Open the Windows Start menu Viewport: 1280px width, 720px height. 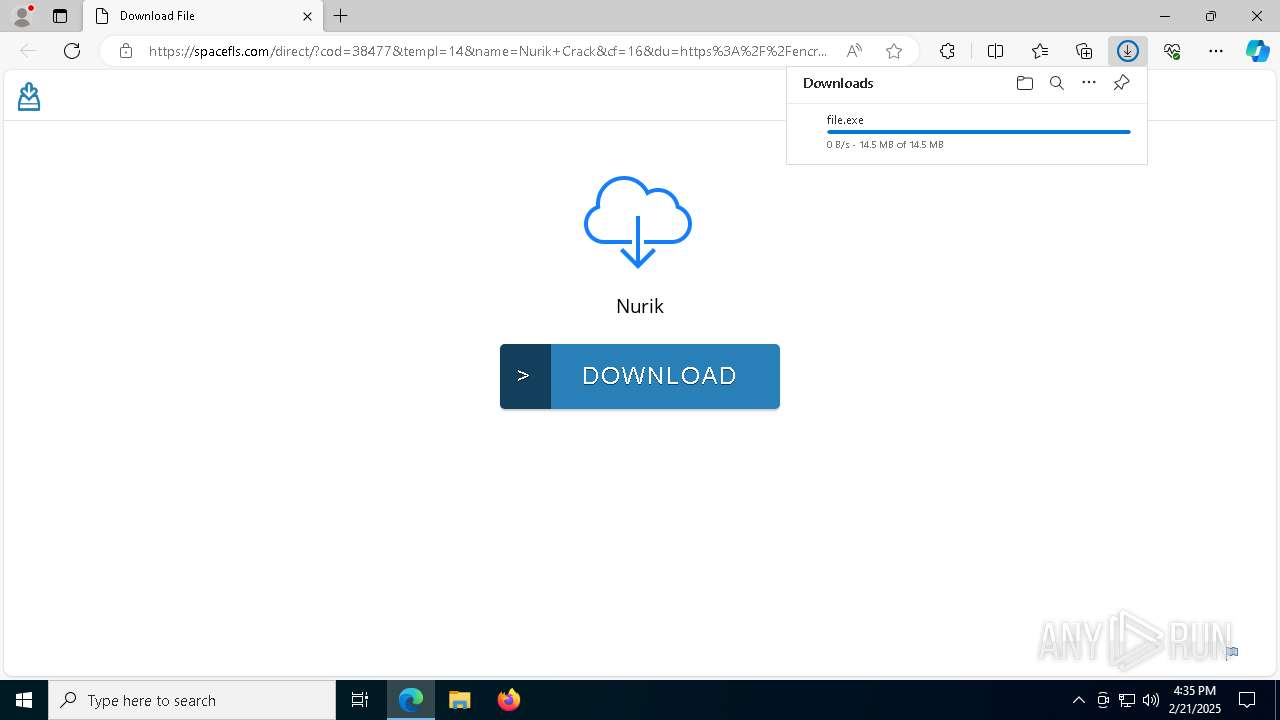point(24,700)
